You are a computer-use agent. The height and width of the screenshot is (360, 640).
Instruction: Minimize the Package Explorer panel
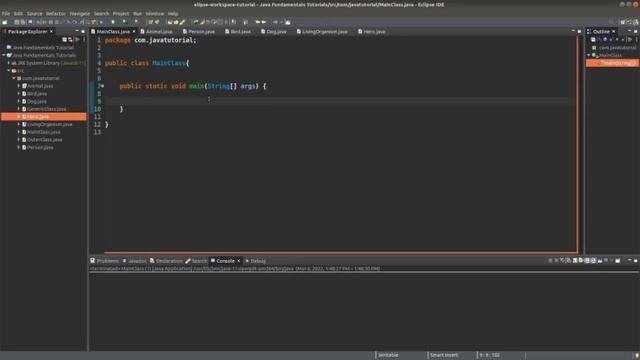[77, 31]
